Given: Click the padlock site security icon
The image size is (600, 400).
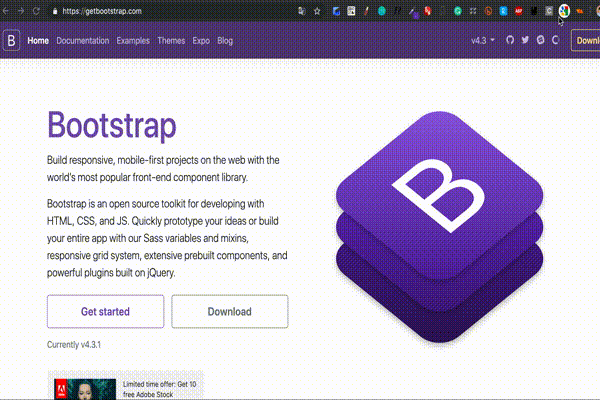Looking at the screenshot, I should [55, 11].
